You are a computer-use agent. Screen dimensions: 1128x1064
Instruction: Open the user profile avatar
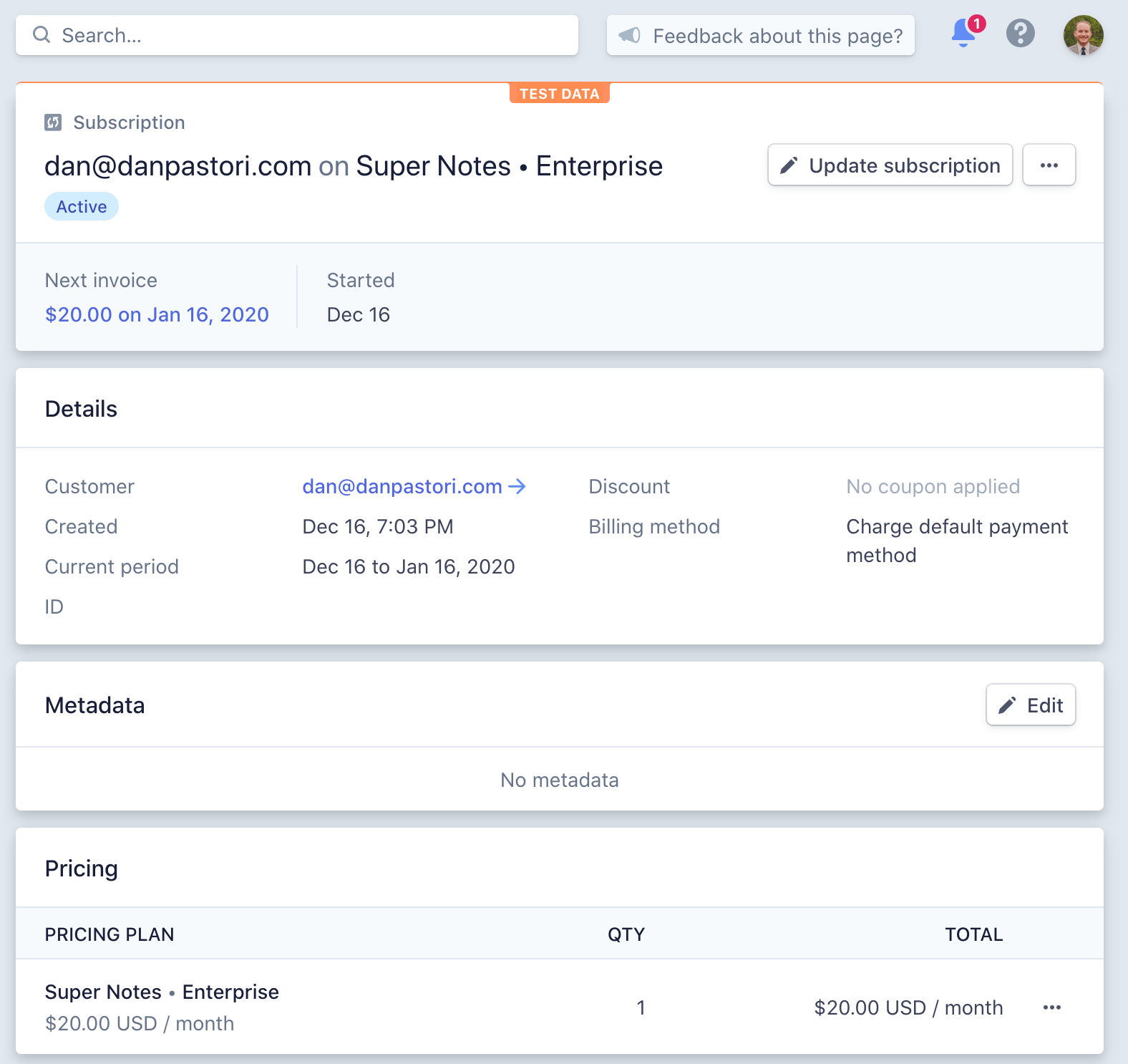click(x=1083, y=34)
